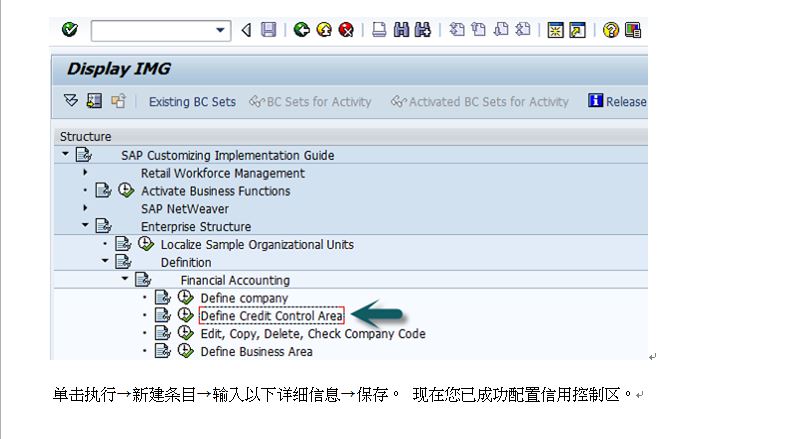Click the Generate Shortcut icon
The width and height of the screenshot is (794, 439).
click(577, 30)
